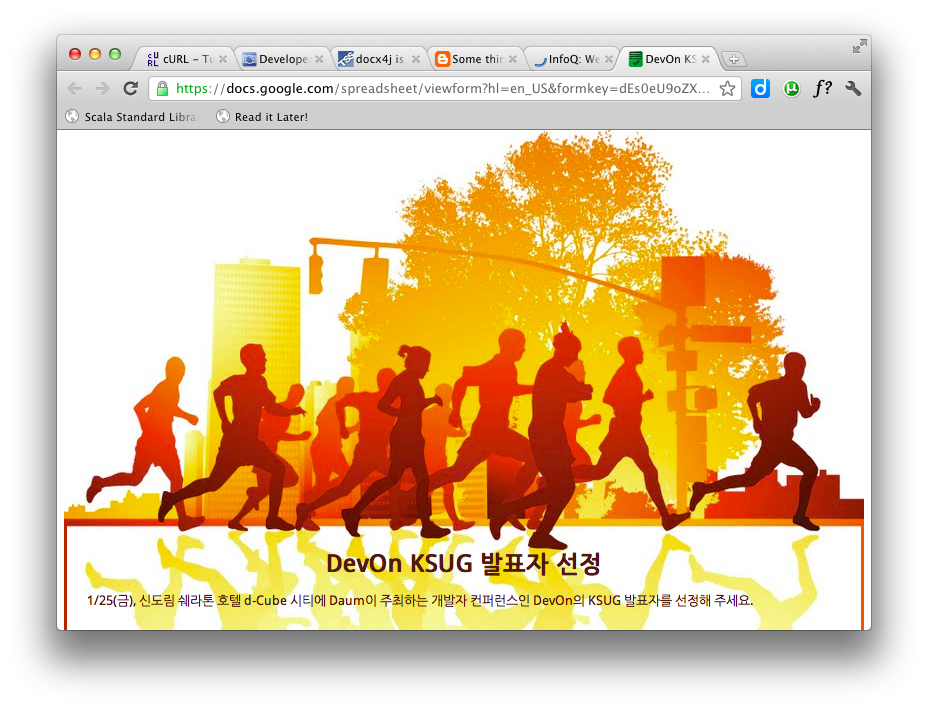Click the globe icon beside Read it Later!

223,117
